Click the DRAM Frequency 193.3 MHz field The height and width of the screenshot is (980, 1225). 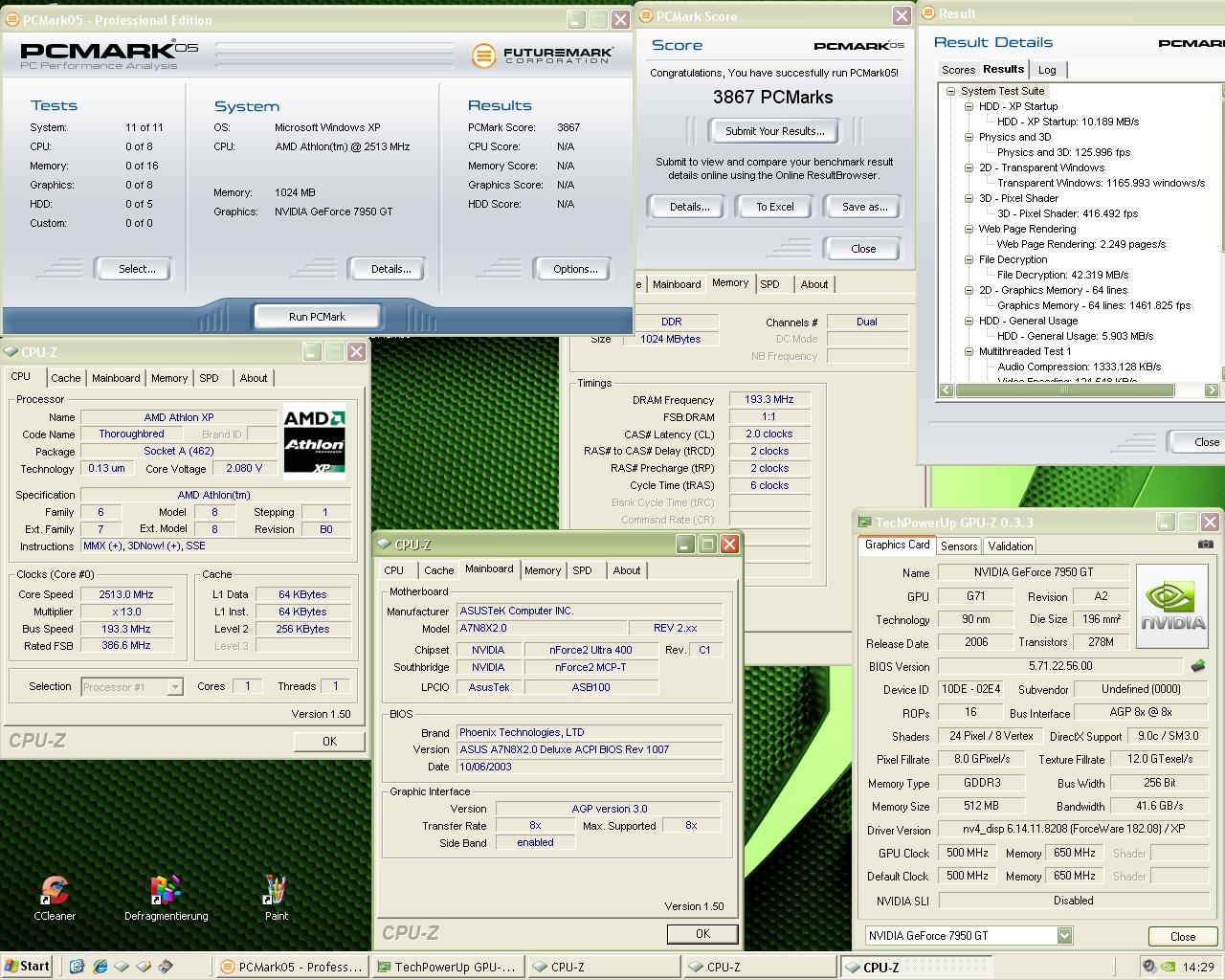click(x=769, y=400)
